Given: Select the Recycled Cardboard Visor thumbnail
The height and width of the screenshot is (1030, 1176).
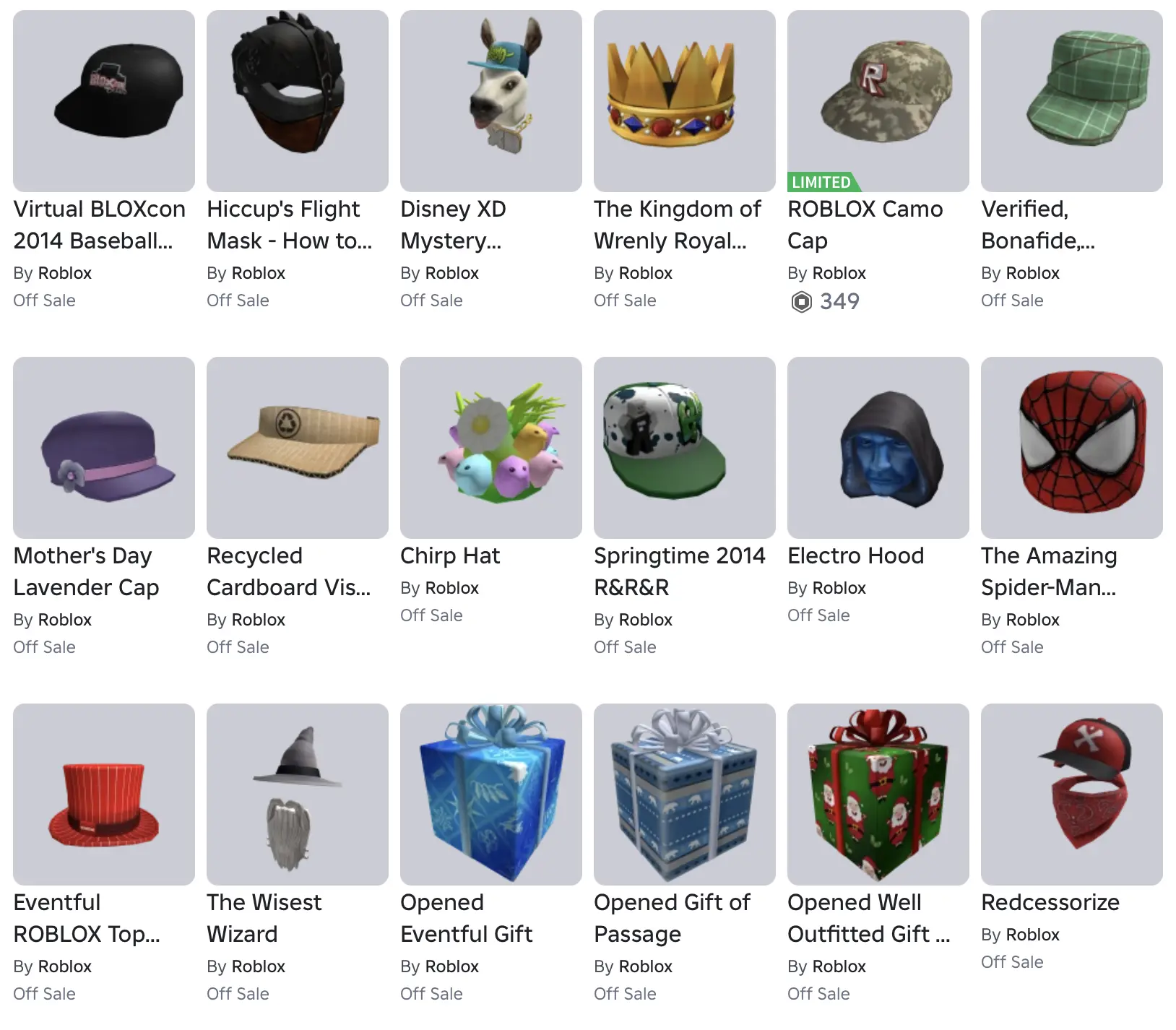Looking at the screenshot, I should pos(298,448).
